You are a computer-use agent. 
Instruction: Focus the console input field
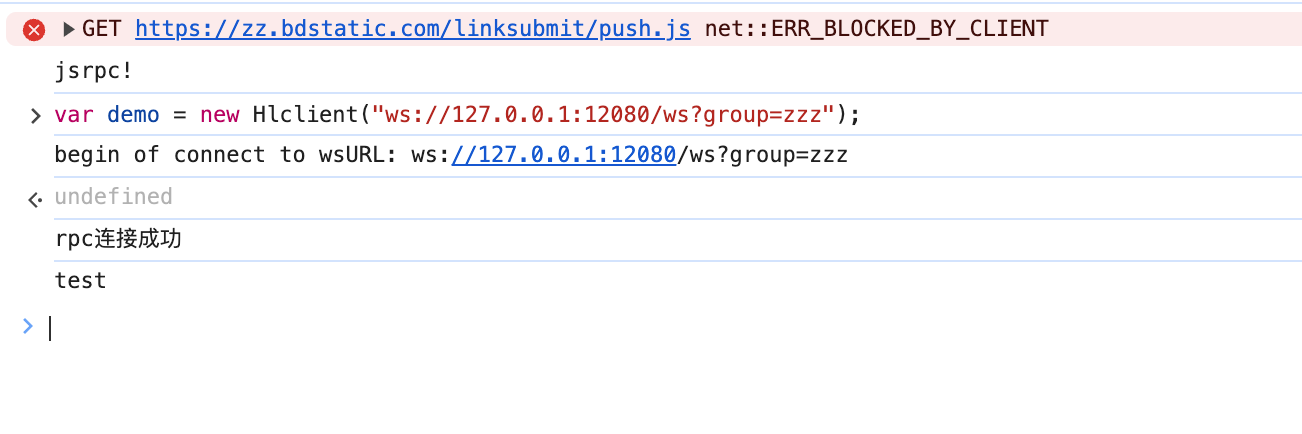click(600, 327)
